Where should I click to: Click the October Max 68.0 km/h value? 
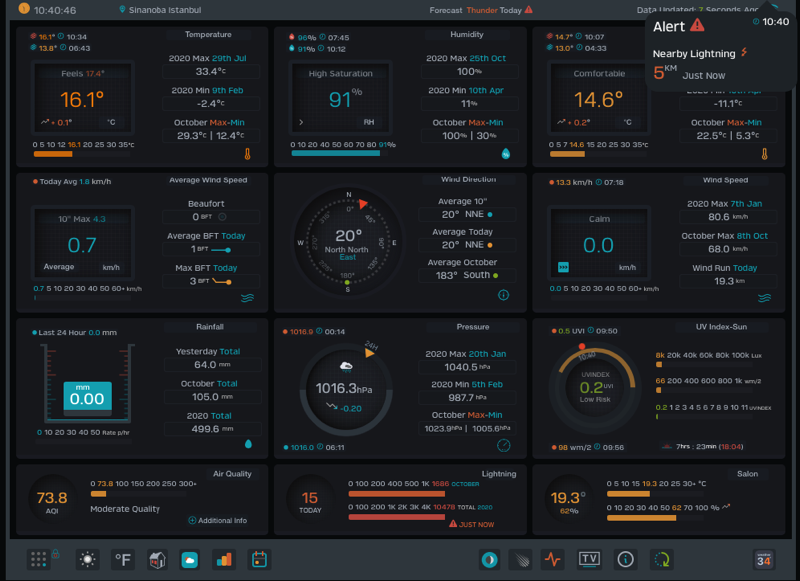click(728, 249)
